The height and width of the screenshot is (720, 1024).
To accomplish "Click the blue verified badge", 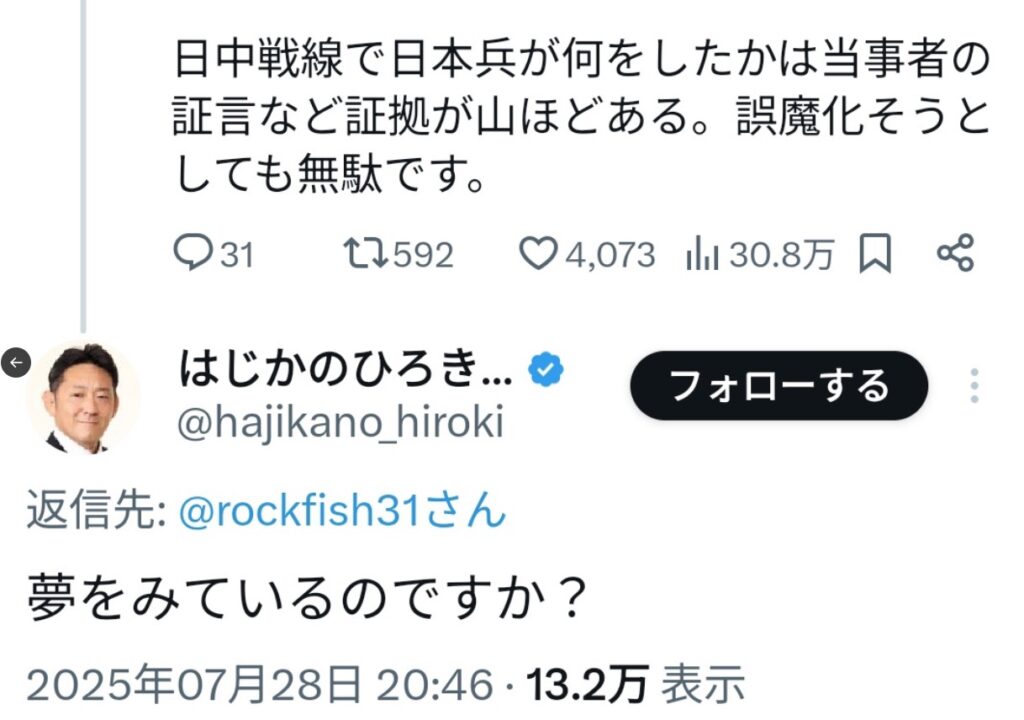I will pos(546,369).
